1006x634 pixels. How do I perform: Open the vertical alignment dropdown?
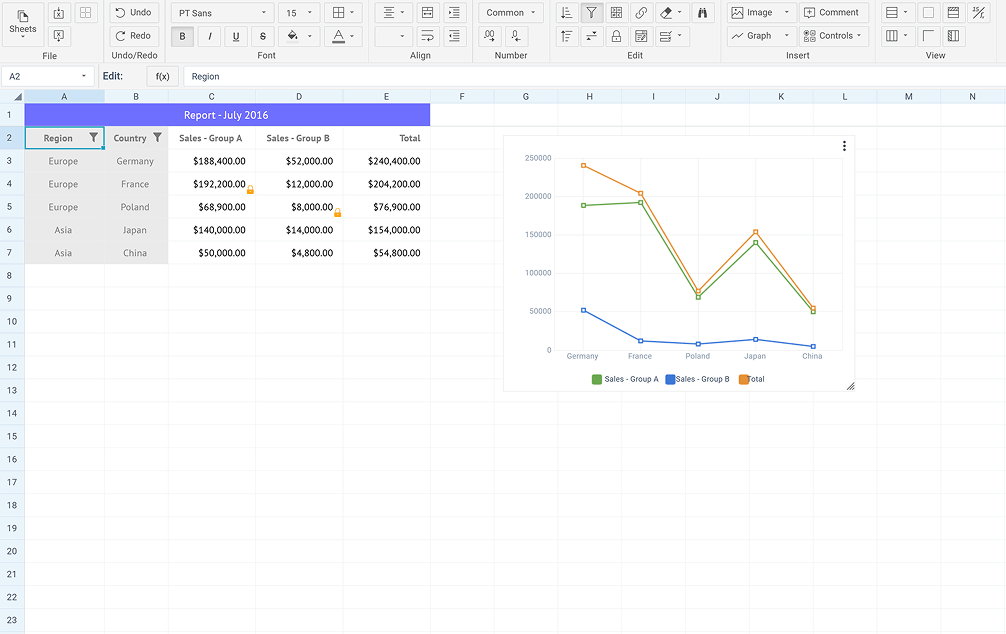[x=393, y=37]
